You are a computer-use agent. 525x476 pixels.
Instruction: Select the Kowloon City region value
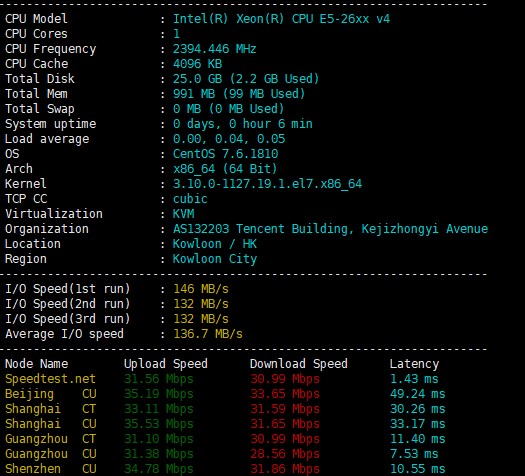[215, 259]
